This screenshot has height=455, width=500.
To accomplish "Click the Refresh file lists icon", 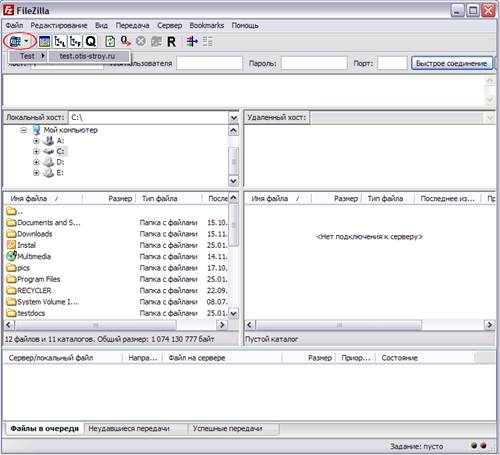I will point(110,42).
